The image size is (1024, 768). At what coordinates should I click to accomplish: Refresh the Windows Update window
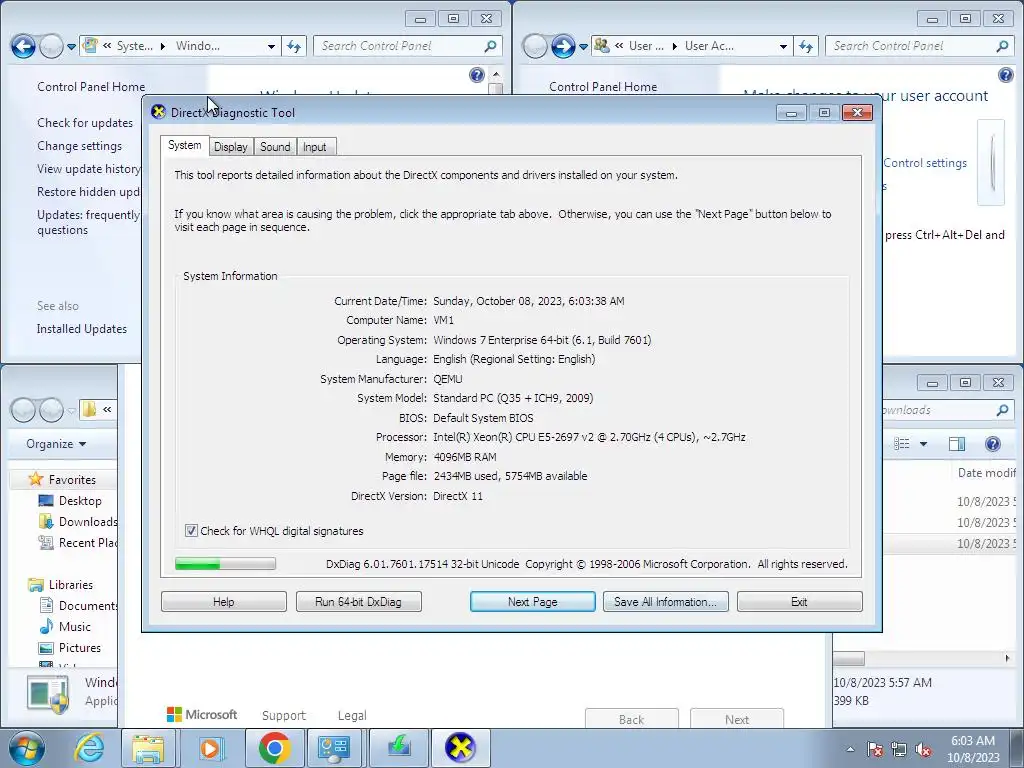click(x=294, y=46)
